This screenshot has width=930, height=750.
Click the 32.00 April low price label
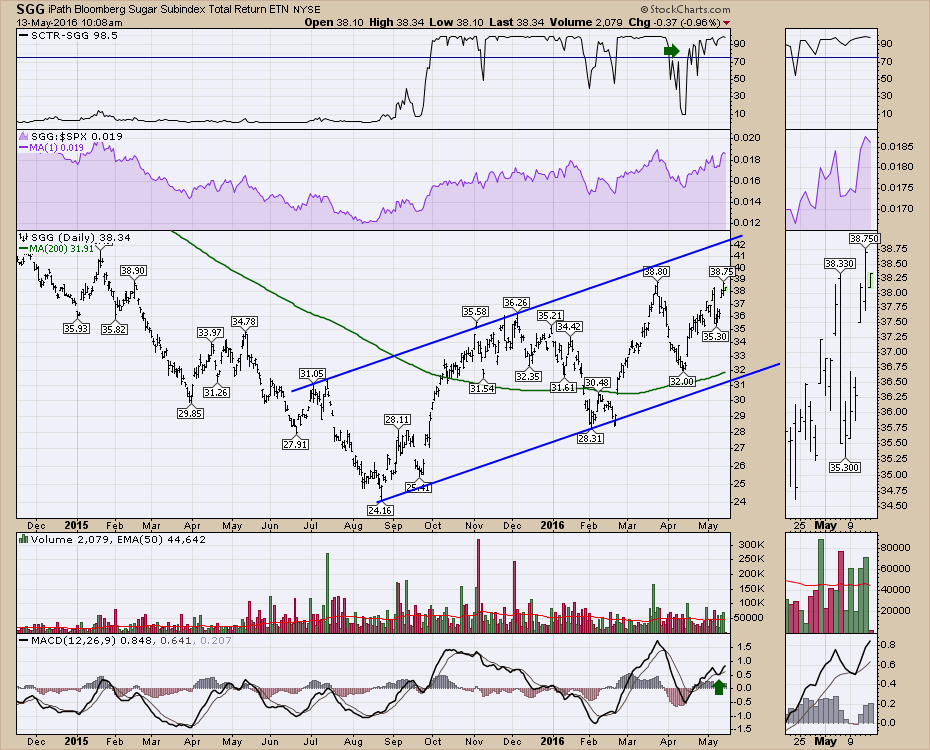point(682,381)
